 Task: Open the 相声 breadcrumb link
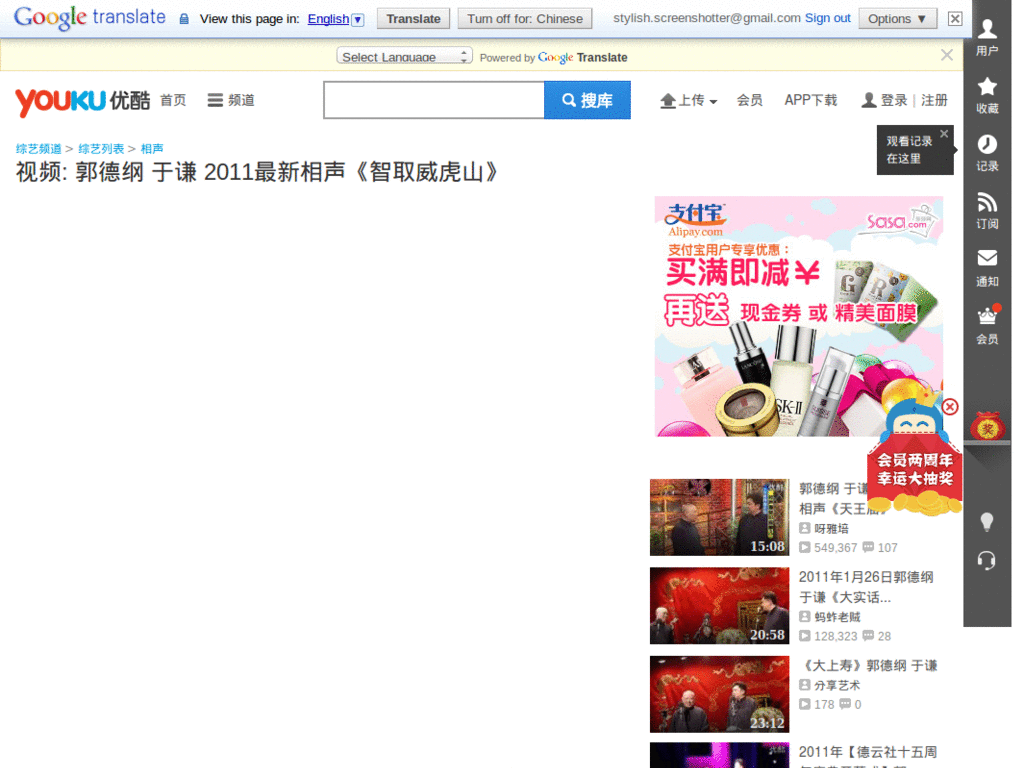point(152,149)
